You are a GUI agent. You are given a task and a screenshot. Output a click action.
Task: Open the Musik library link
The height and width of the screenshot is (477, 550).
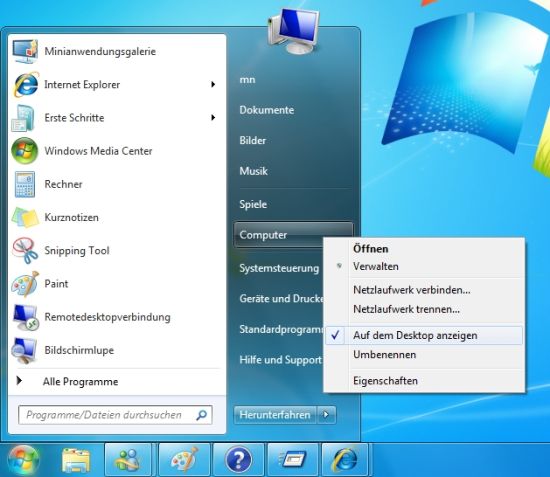pos(253,171)
